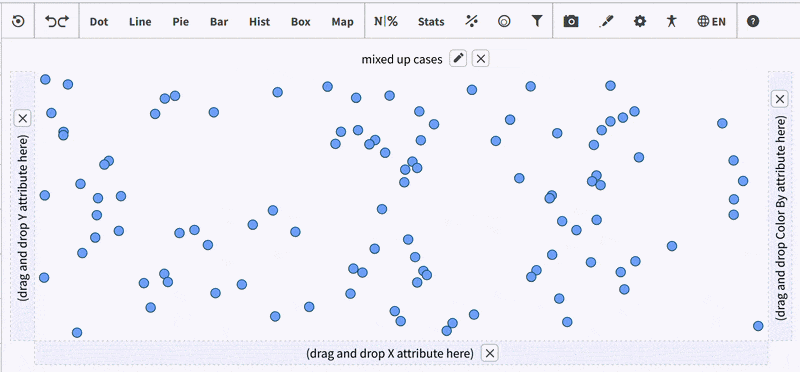Click the redo arrow
Viewport: 800px width, 372px height.
pyautogui.click(x=63, y=21)
